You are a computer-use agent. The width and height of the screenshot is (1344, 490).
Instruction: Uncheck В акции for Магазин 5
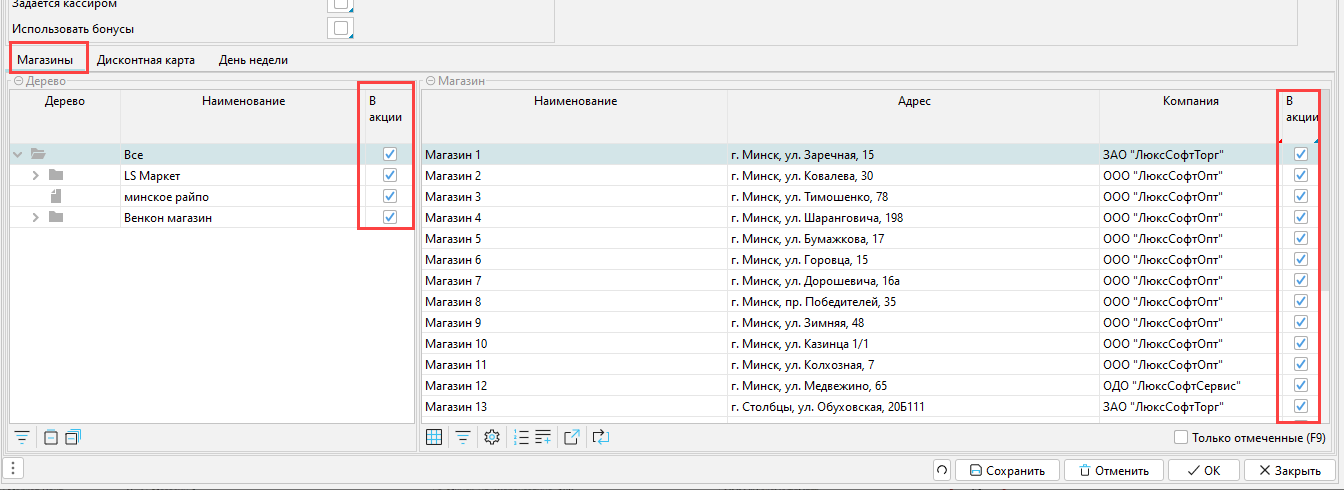click(1301, 239)
